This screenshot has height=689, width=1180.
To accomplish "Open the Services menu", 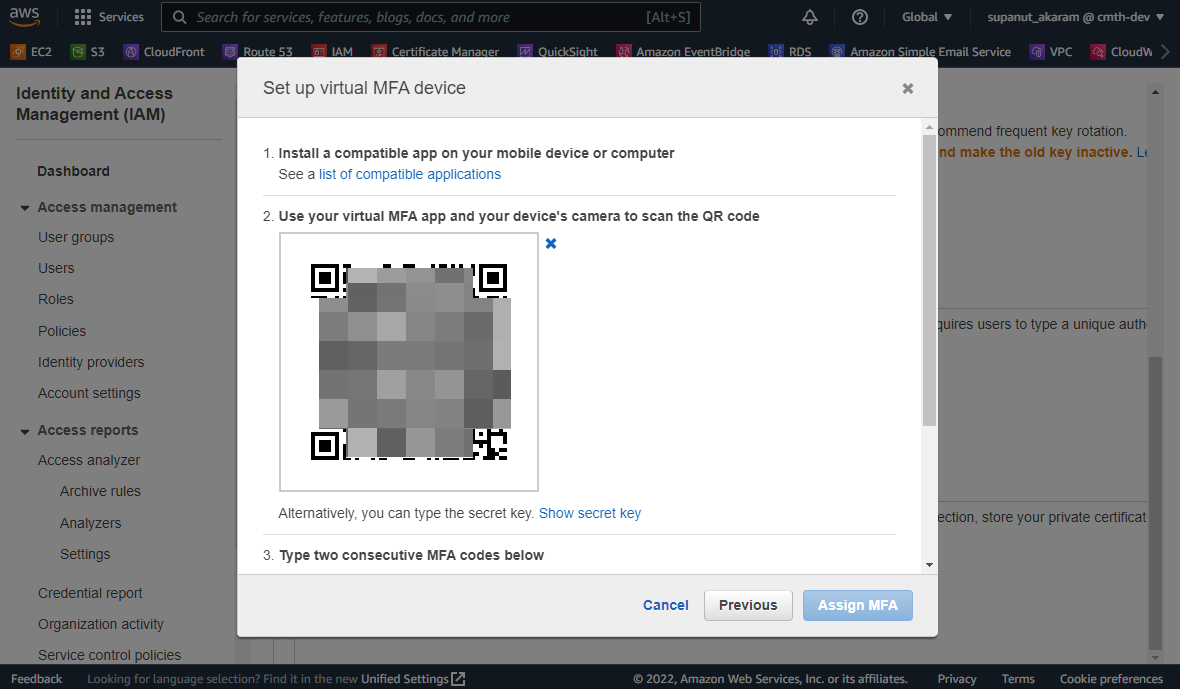I will (108, 16).
